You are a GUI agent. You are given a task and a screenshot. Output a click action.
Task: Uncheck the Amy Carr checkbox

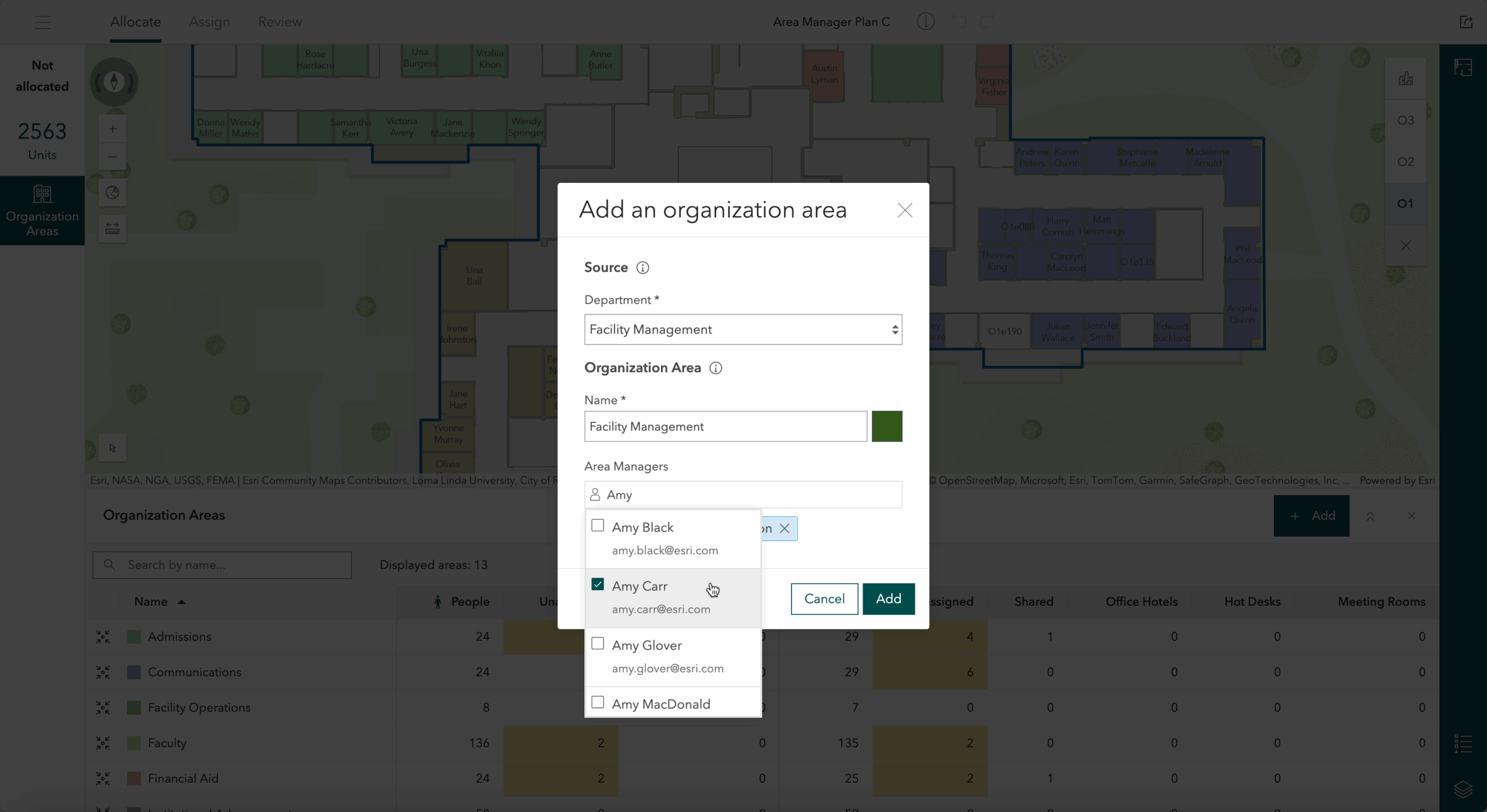tap(597, 585)
